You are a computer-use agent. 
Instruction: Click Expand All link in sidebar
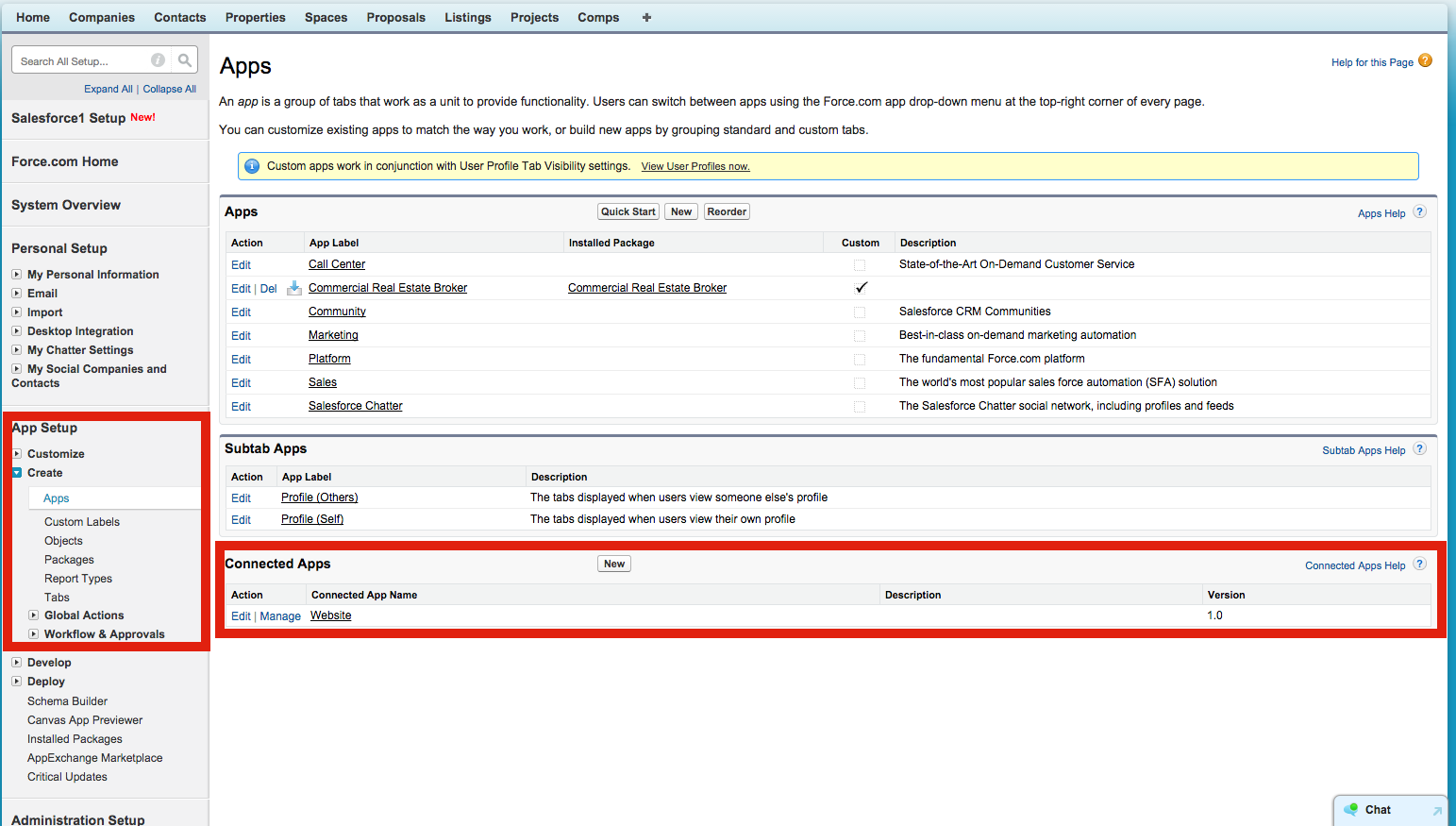click(109, 89)
